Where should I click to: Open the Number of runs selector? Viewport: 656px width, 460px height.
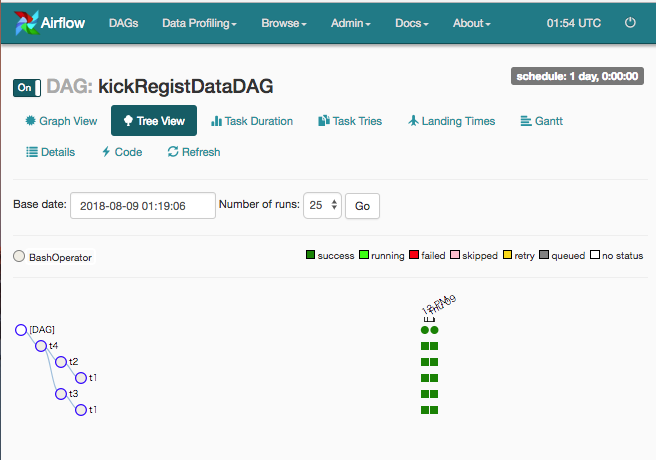[322, 205]
